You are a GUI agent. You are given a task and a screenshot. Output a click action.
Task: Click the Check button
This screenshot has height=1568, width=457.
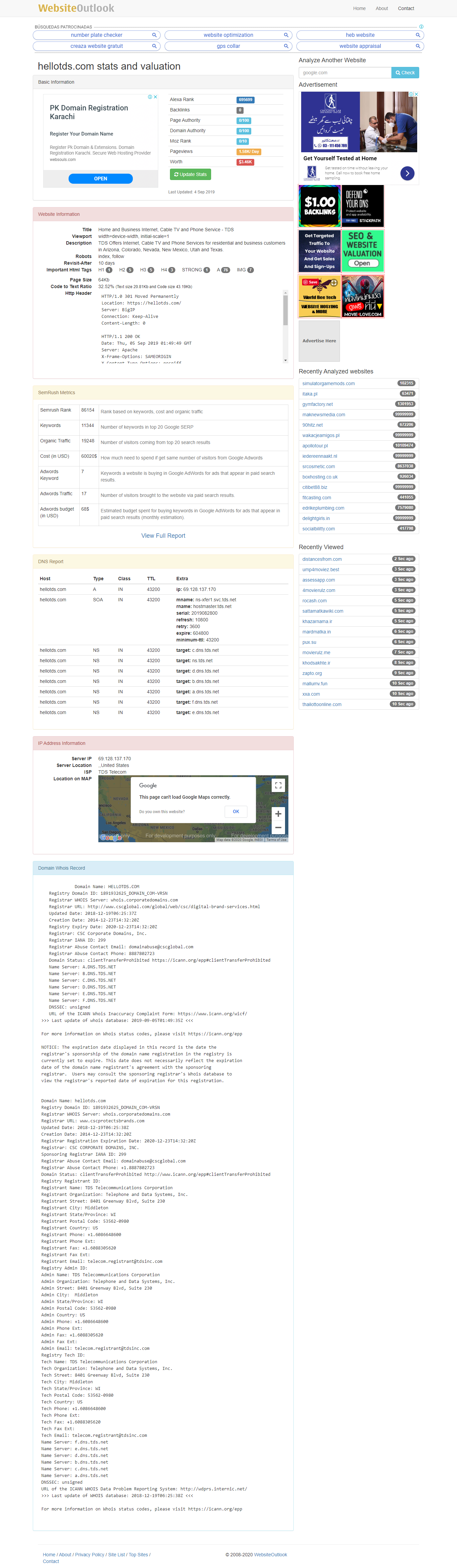pos(405,72)
